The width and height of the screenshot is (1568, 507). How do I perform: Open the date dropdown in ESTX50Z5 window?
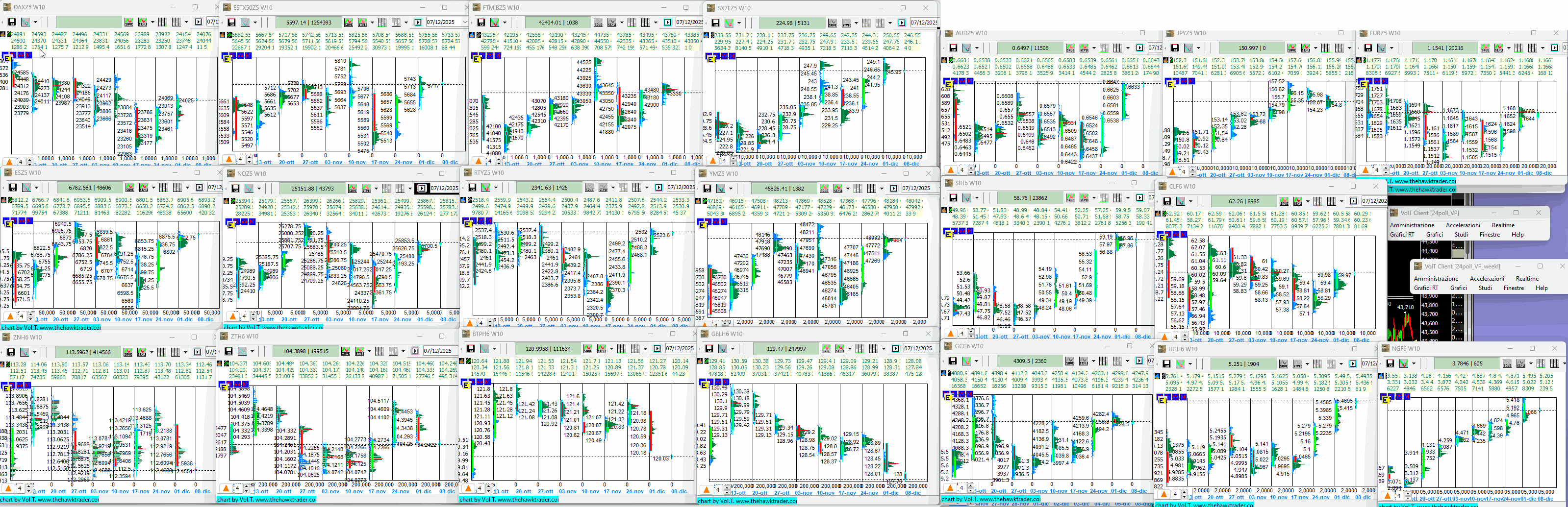465,23
